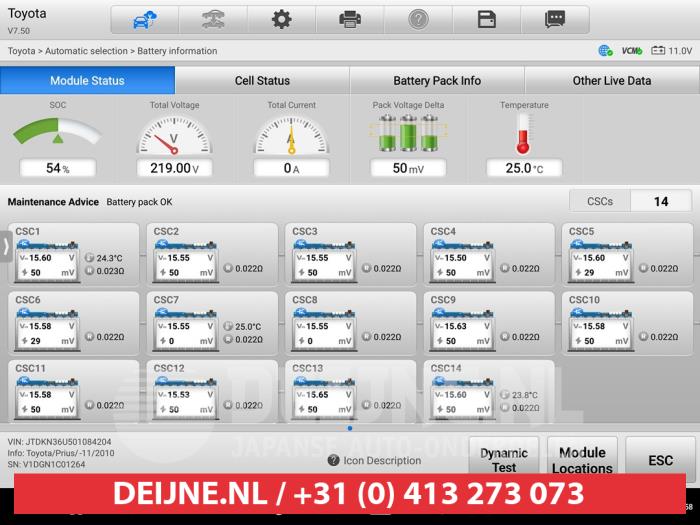Switch to Cell Status tab
The image size is (700, 525).
262,80
